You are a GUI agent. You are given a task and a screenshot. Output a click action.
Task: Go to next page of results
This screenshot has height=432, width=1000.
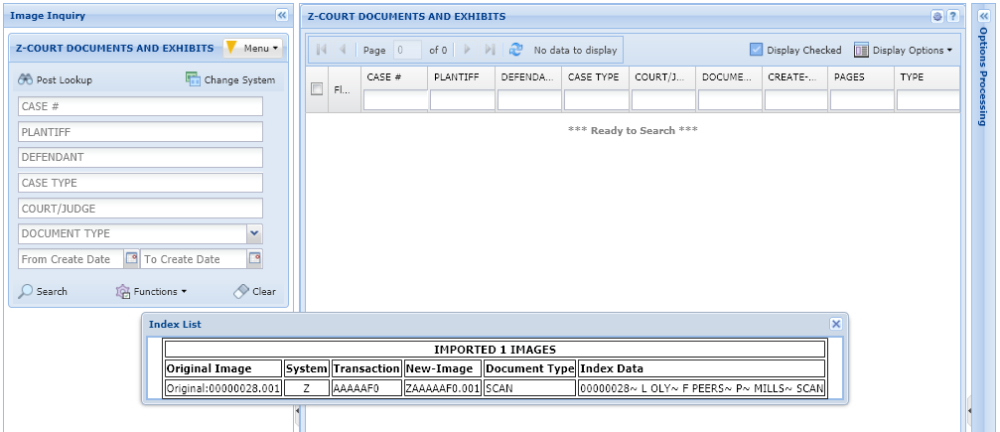467,50
